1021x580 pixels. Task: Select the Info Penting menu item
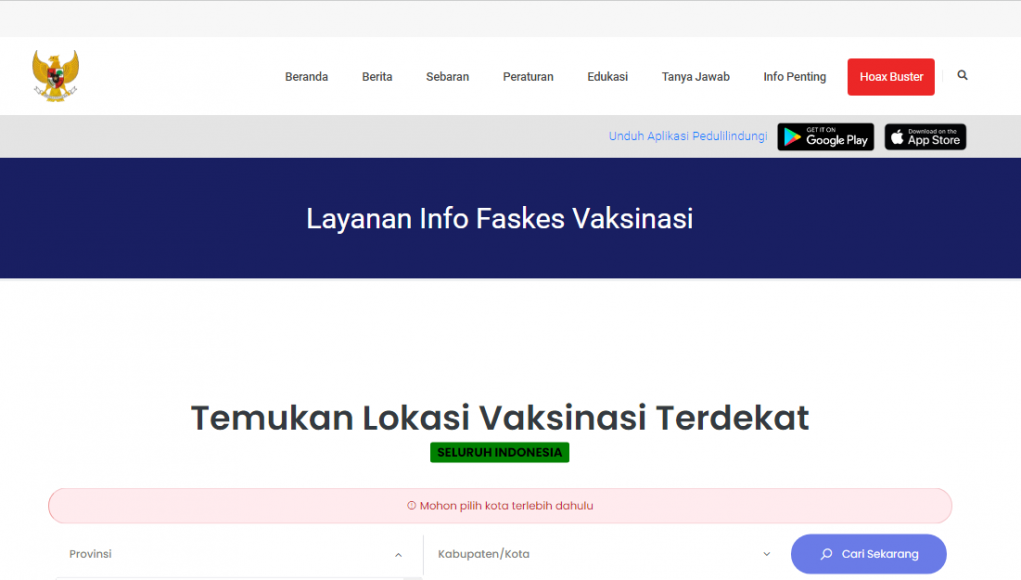click(x=794, y=77)
